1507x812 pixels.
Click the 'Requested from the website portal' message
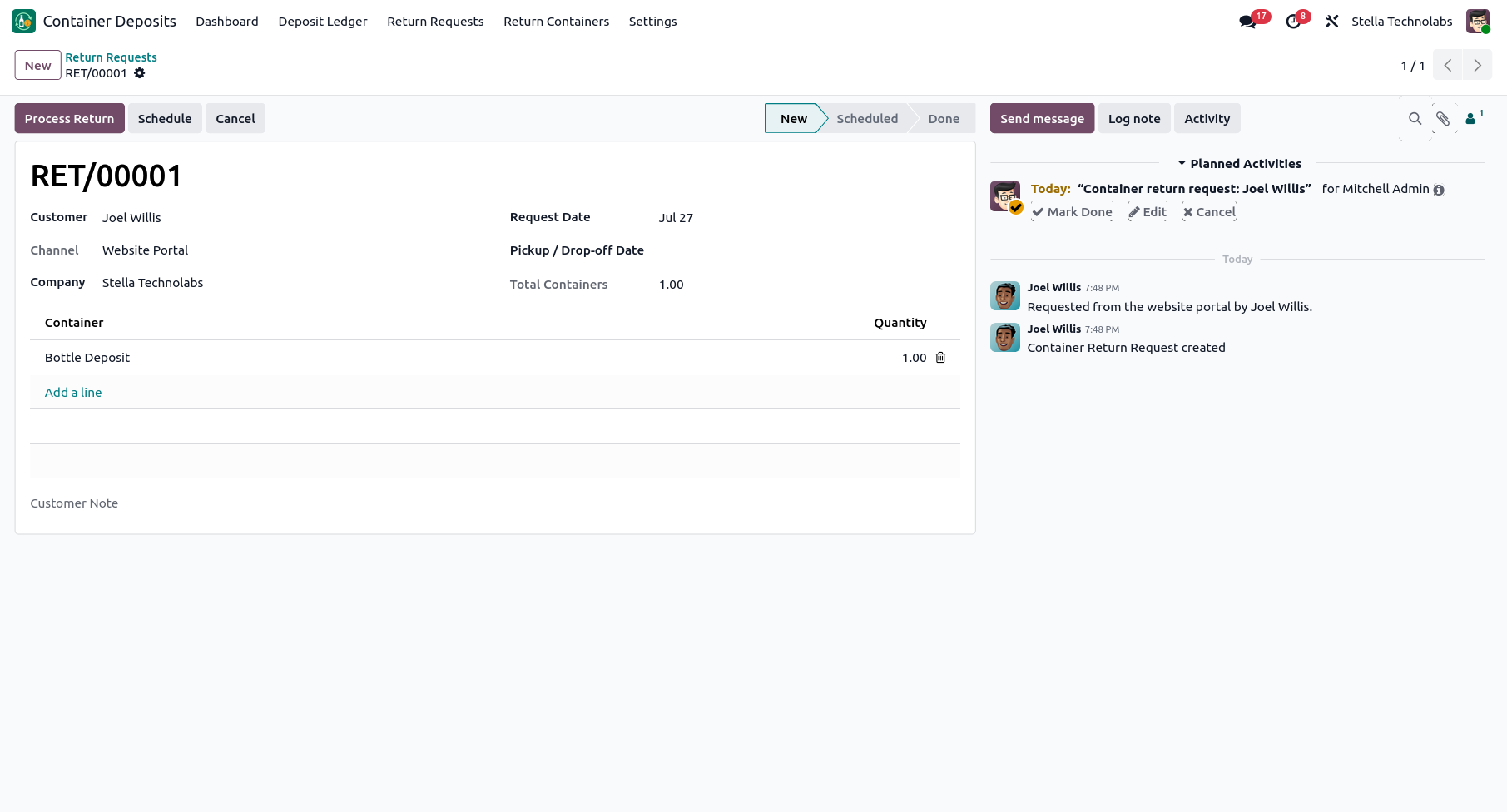[x=1169, y=307]
